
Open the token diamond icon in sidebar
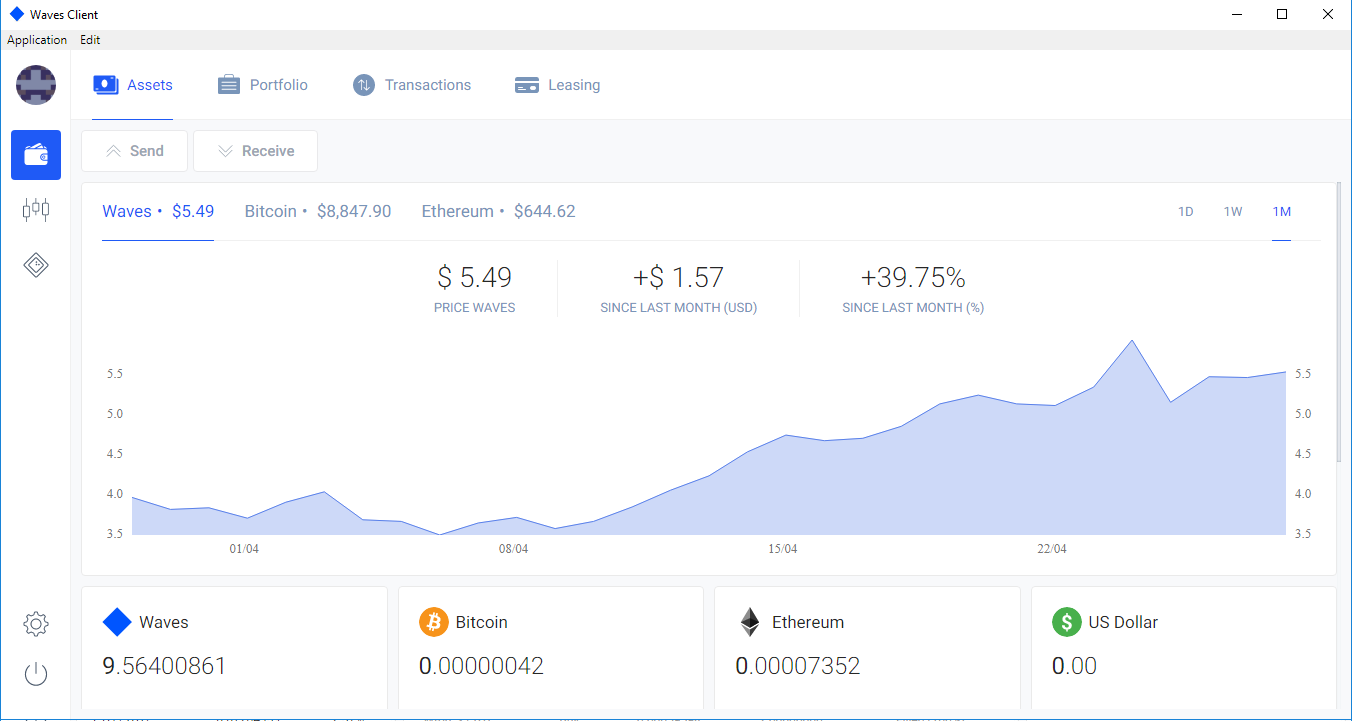(x=36, y=265)
